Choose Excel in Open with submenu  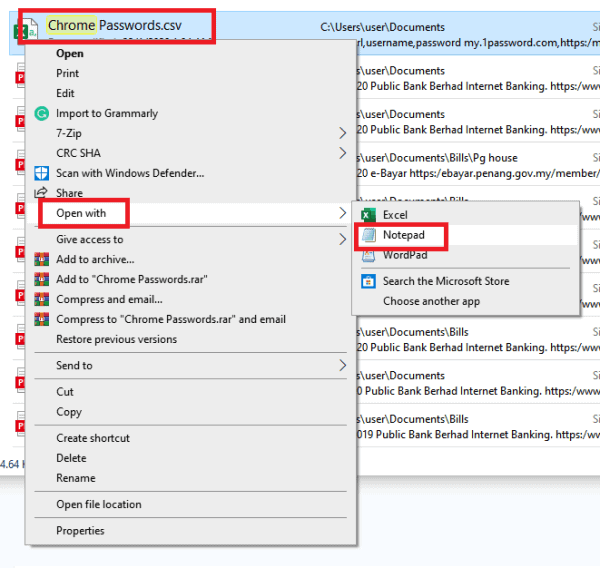[x=395, y=215]
